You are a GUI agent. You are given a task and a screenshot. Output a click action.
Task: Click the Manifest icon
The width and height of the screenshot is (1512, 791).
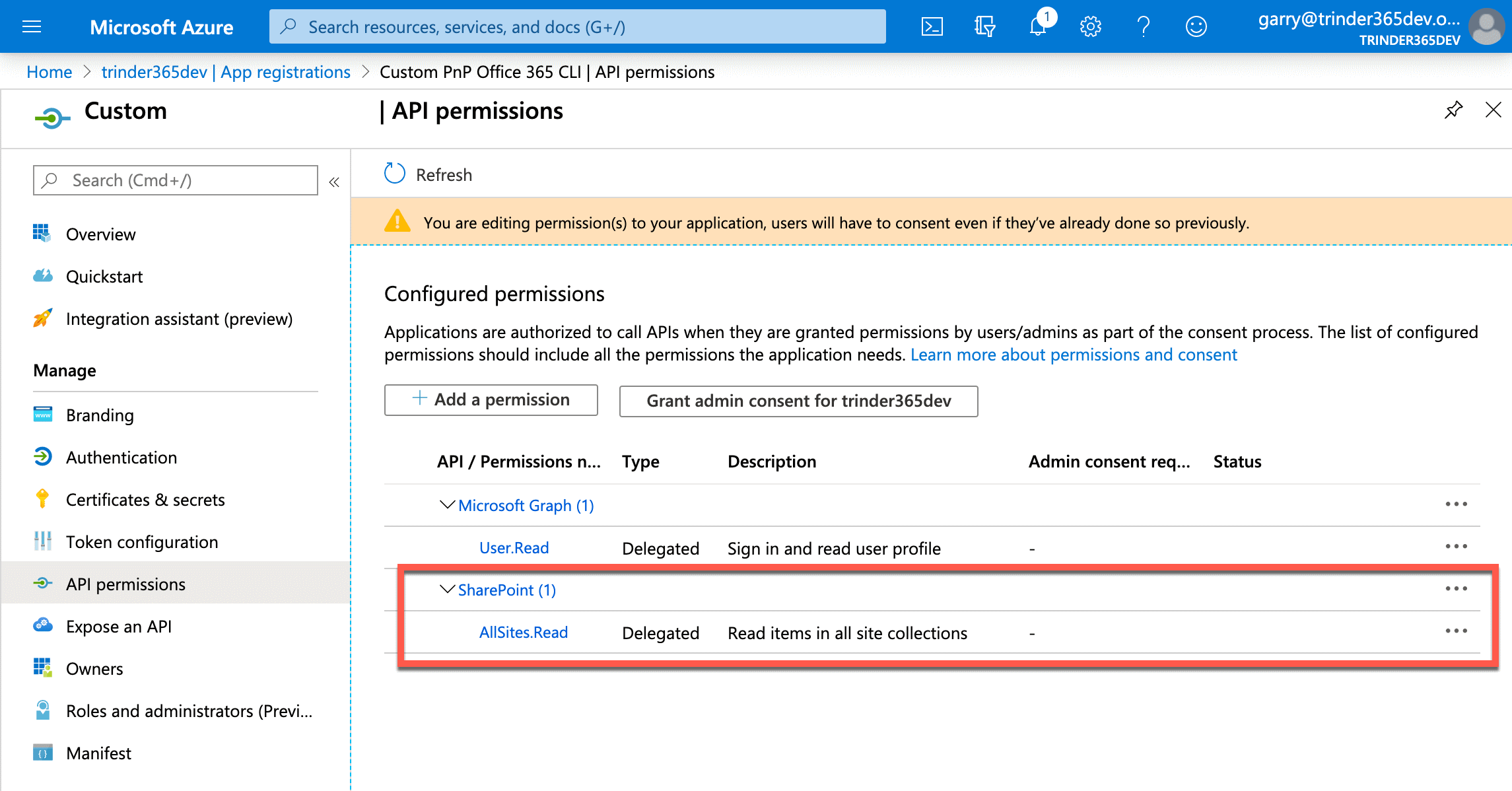point(42,752)
